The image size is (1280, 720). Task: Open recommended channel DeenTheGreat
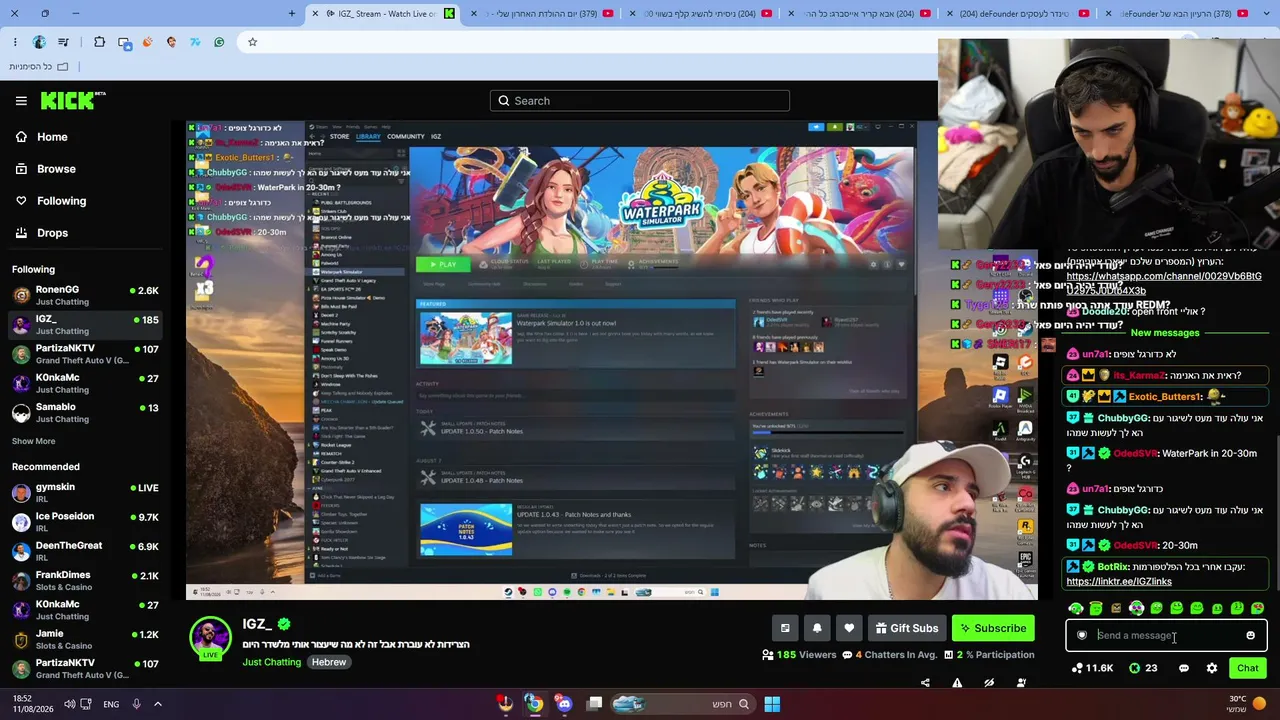[x=85, y=551]
